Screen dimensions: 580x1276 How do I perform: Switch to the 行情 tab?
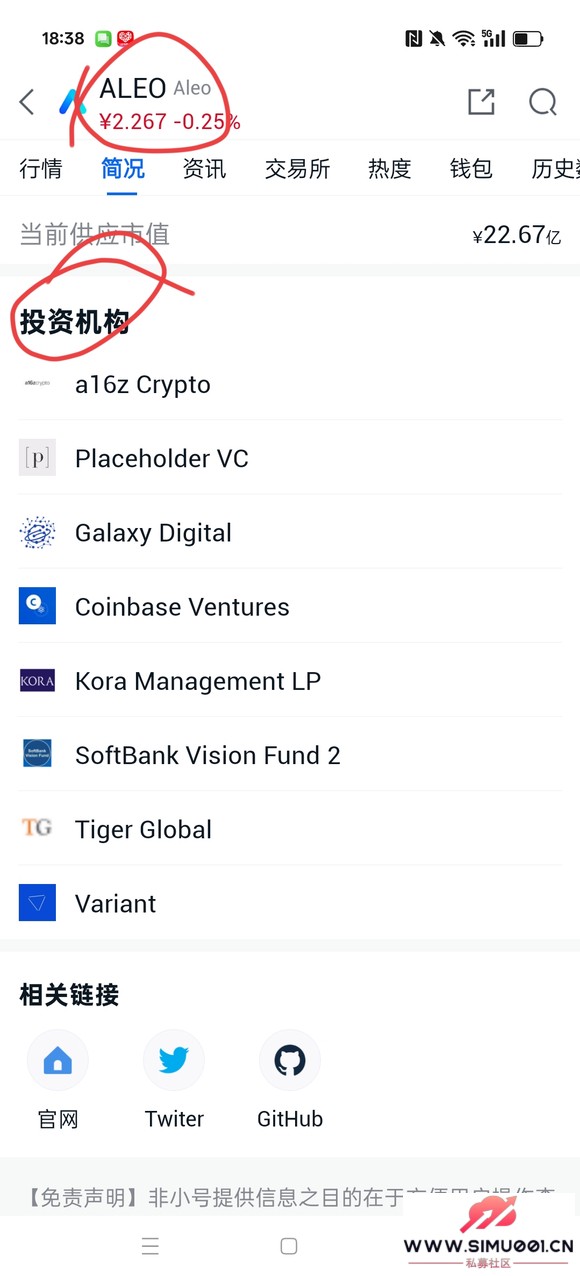click(x=41, y=169)
